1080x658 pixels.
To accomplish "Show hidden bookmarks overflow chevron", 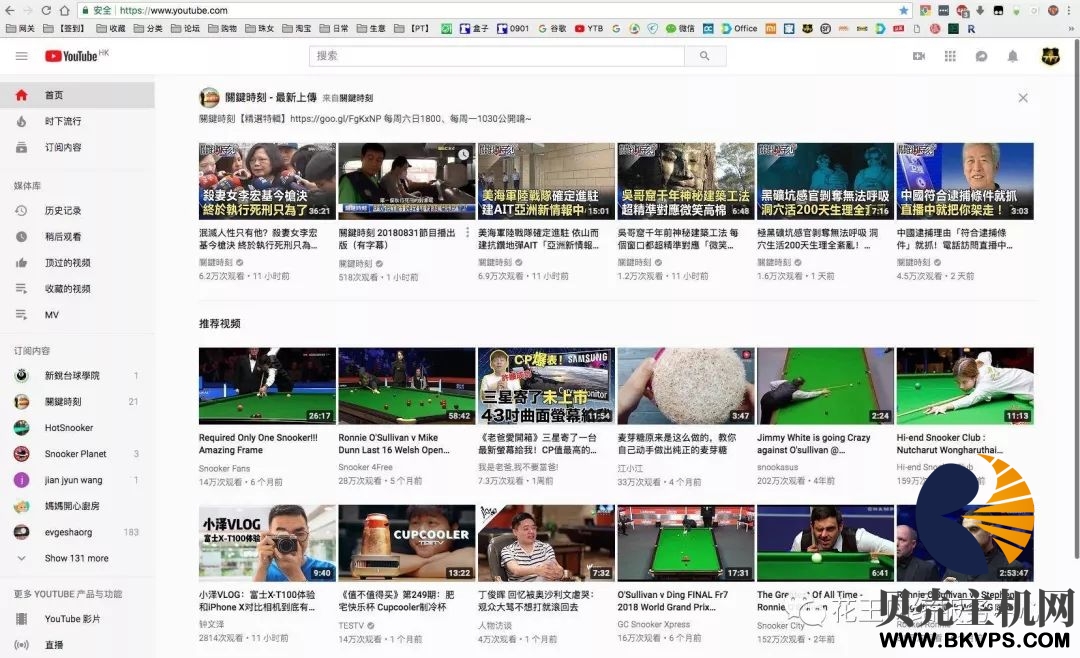I will tap(1071, 28).
